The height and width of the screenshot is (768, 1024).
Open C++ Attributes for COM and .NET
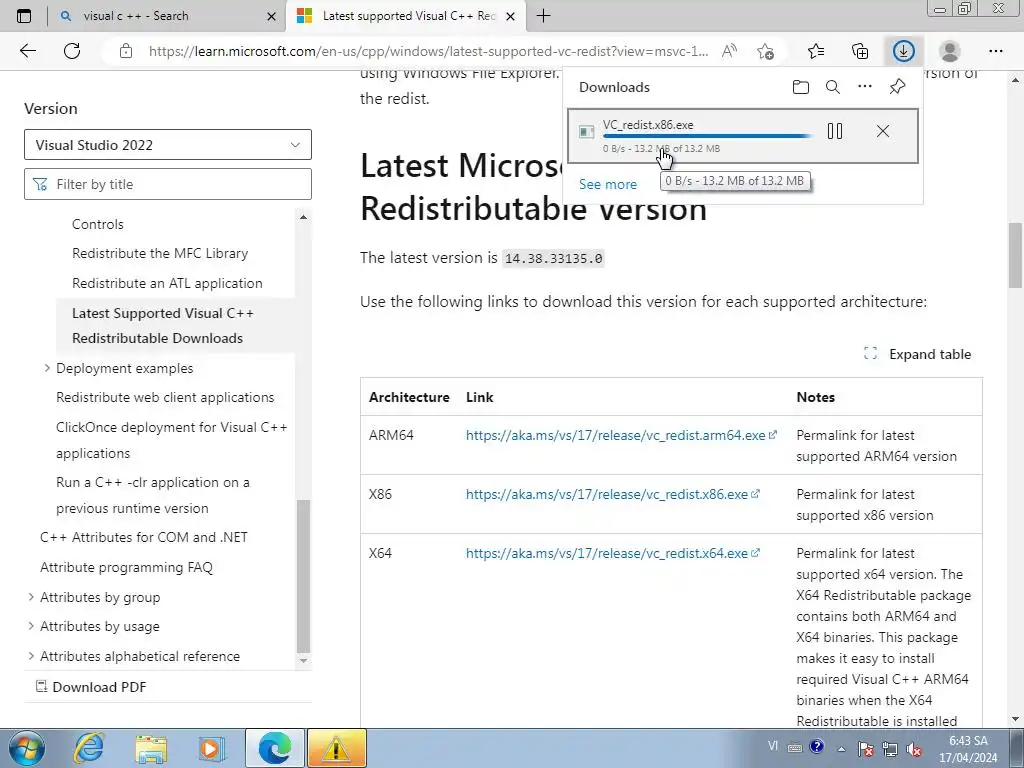(144, 537)
